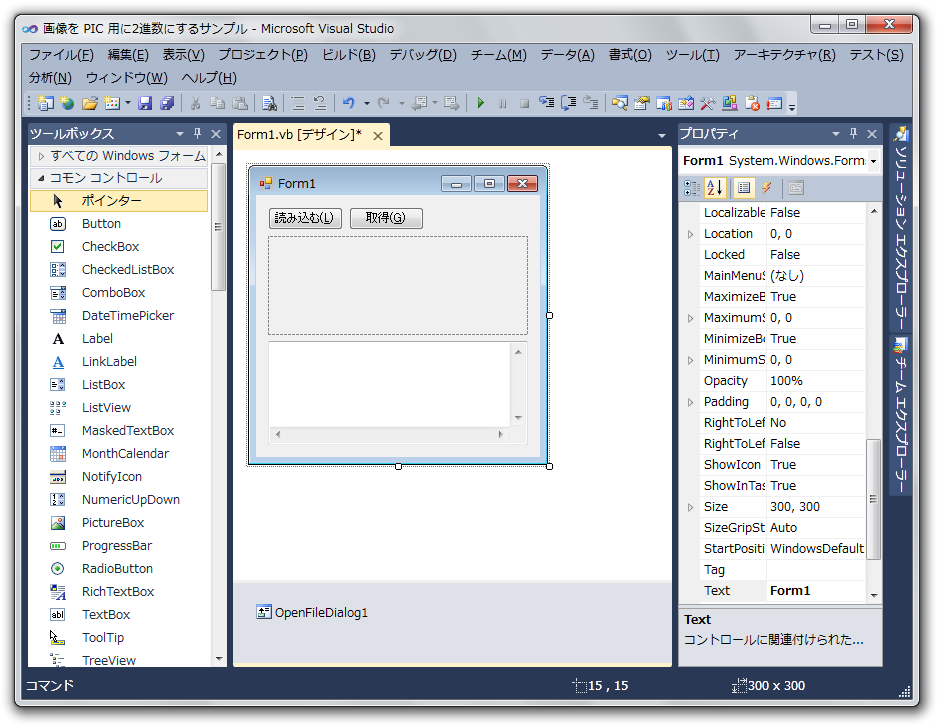Select the Button control in Toolbox
The height and width of the screenshot is (725, 938).
[118, 224]
